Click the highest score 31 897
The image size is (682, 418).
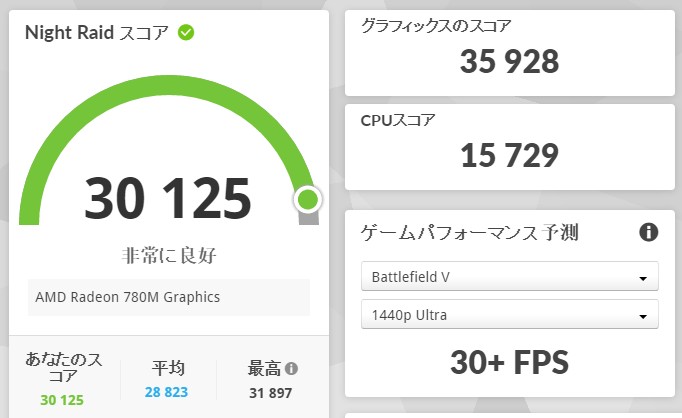coord(272,392)
